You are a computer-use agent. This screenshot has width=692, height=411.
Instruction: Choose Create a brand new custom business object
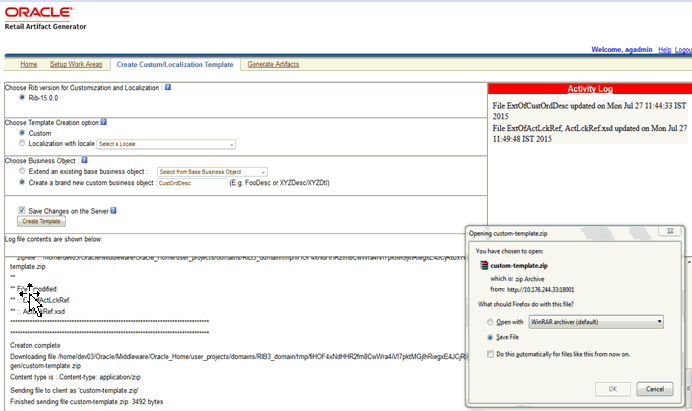[22, 182]
